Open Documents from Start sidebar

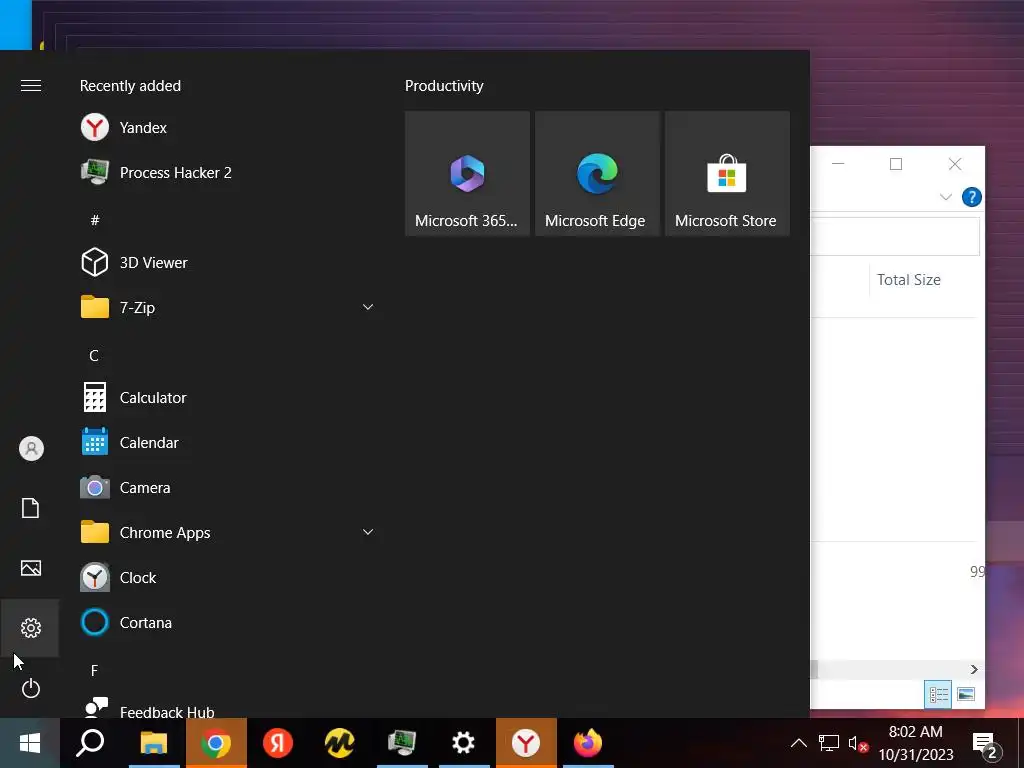pyautogui.click(x=31, y=508)
